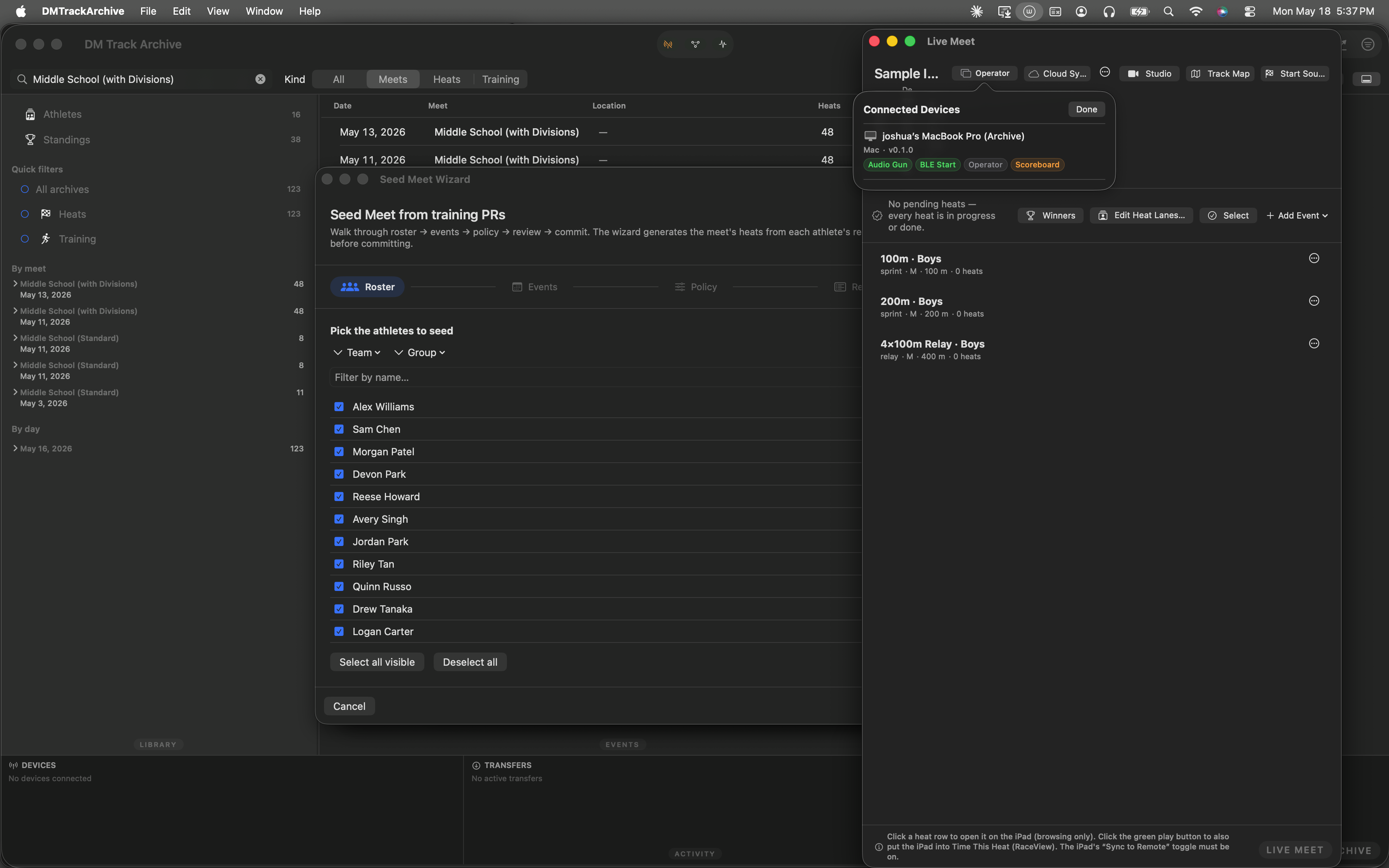The width and height of the screenshot is (1389, 868).
Task: Click the Filter by name field
Action: click(x=596, y=377)
